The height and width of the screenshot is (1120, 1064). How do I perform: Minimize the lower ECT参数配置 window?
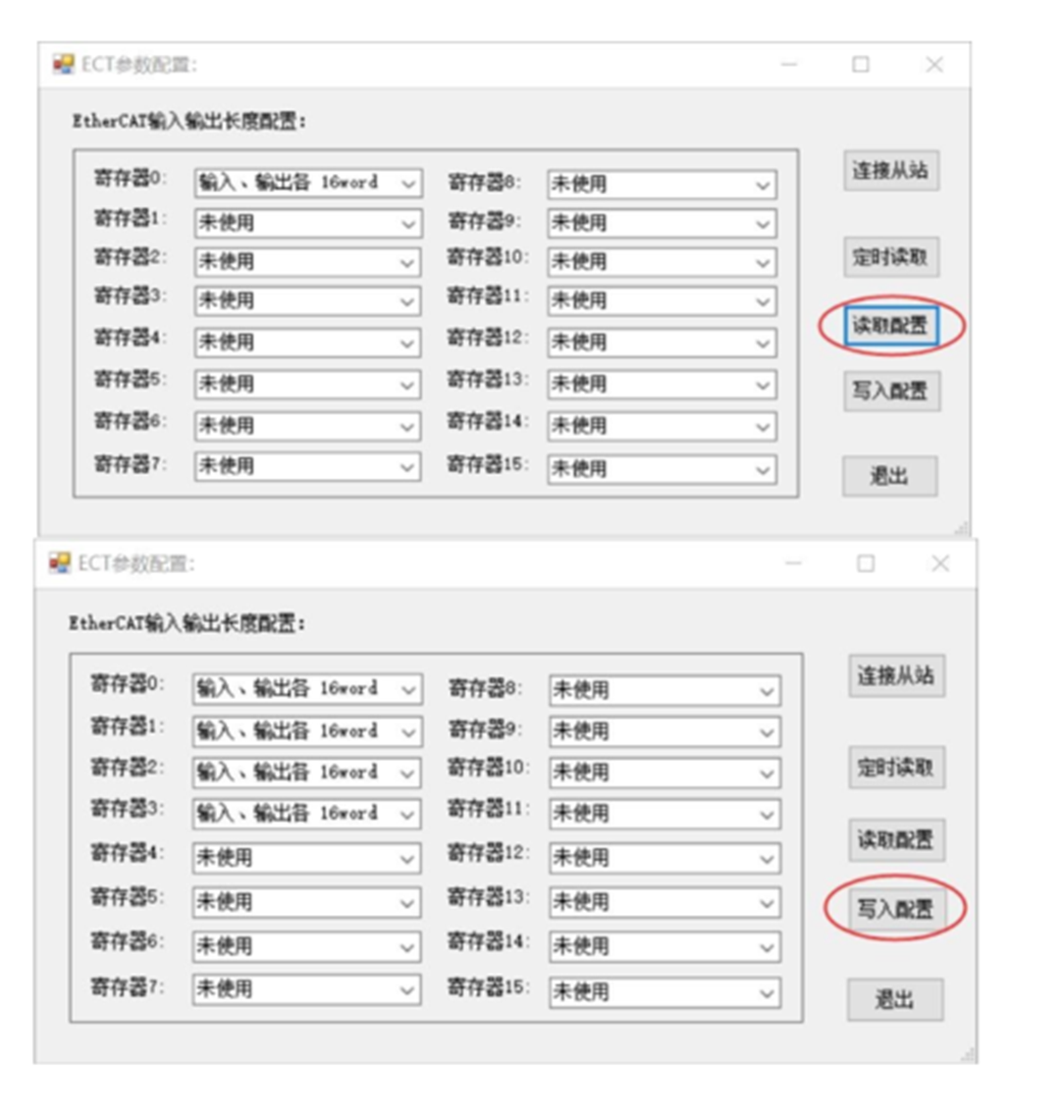(794, 563)
